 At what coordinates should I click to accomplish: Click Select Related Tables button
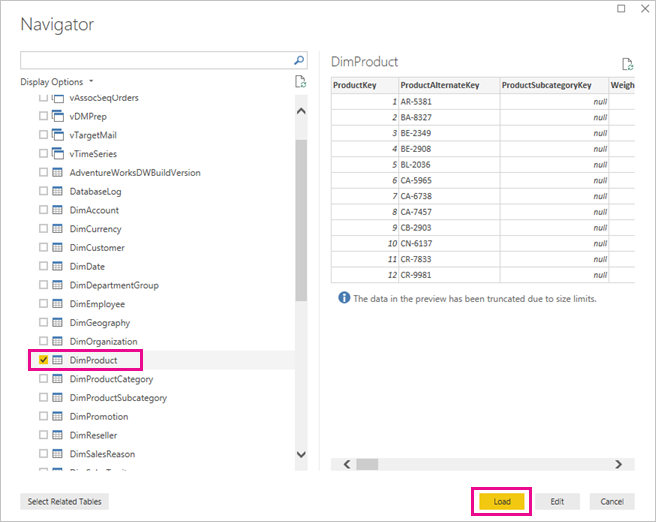coord(64,501)
